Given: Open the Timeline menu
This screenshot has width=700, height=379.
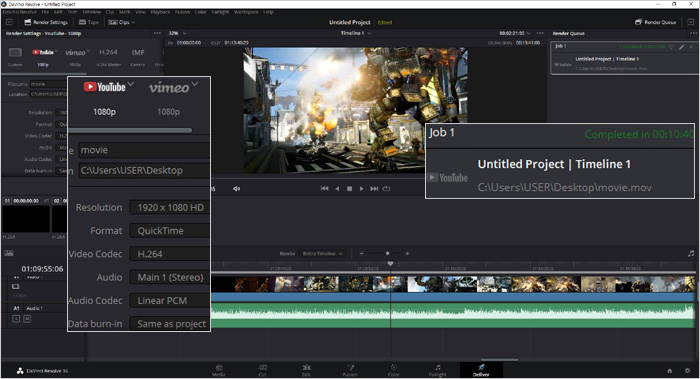Looking at the screenshot, I should 91,12.
